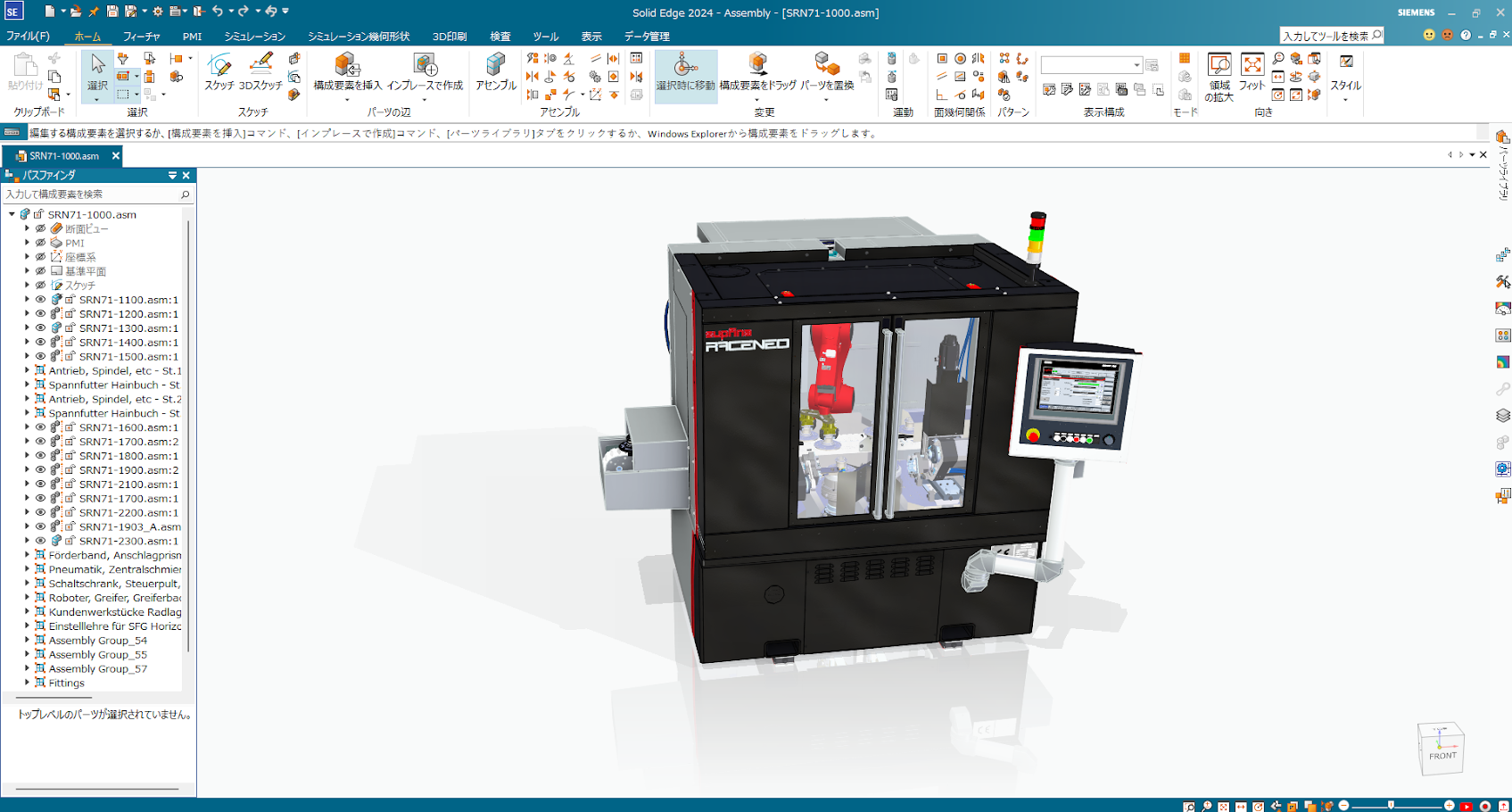Open the スケッチ (Sketch) tool

point(219,73)
